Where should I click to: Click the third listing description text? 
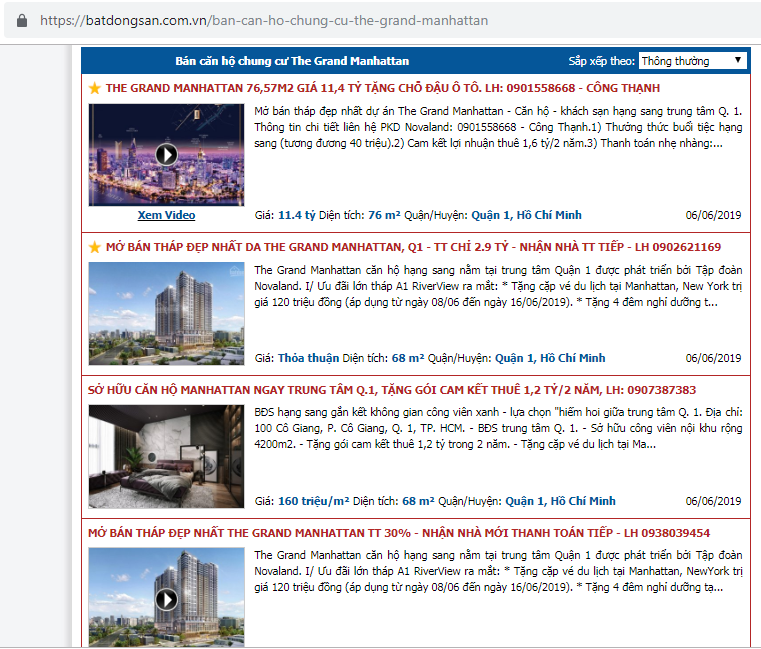[x=497, y=427]
